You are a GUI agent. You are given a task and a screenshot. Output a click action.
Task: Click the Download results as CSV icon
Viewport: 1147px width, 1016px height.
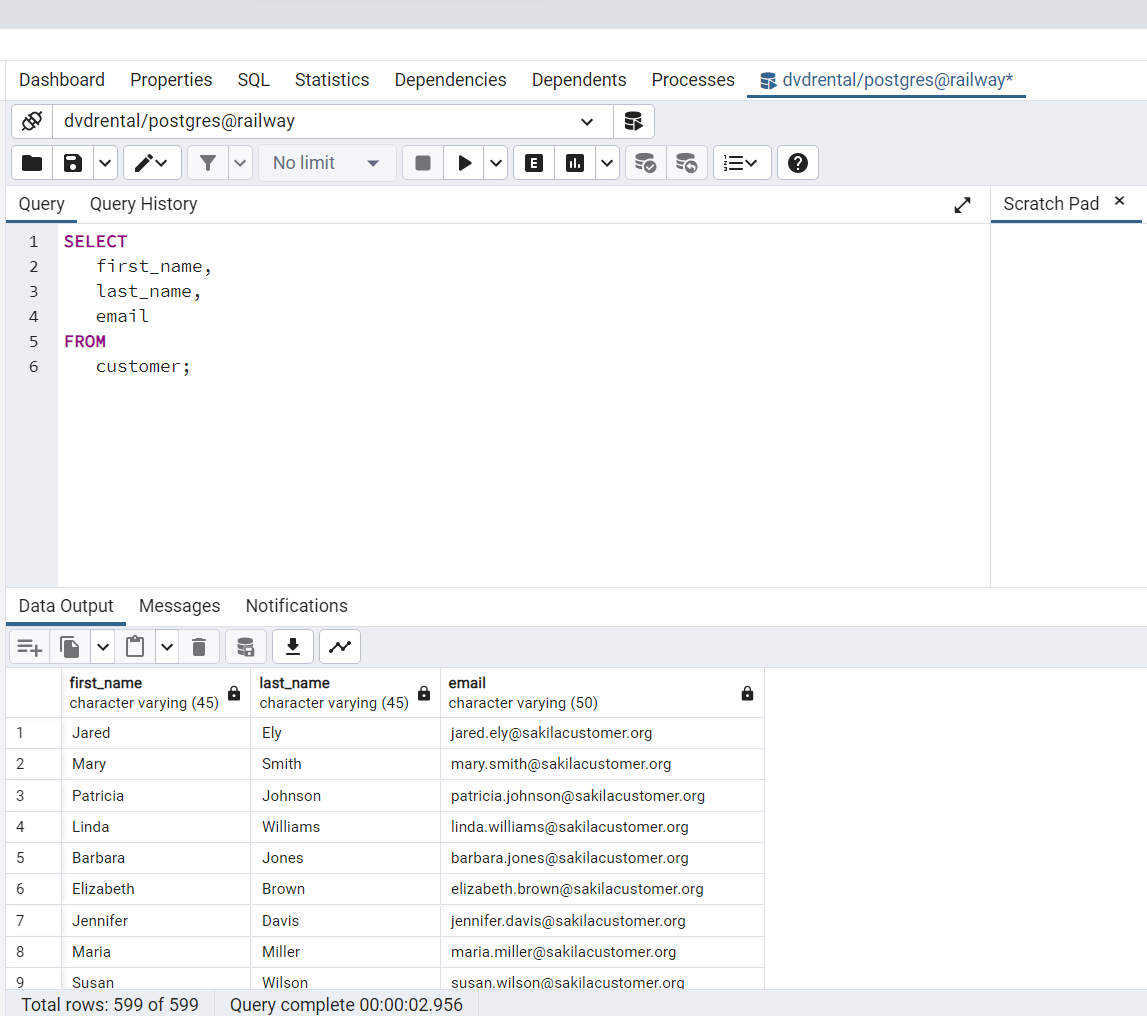click(293, 647)
